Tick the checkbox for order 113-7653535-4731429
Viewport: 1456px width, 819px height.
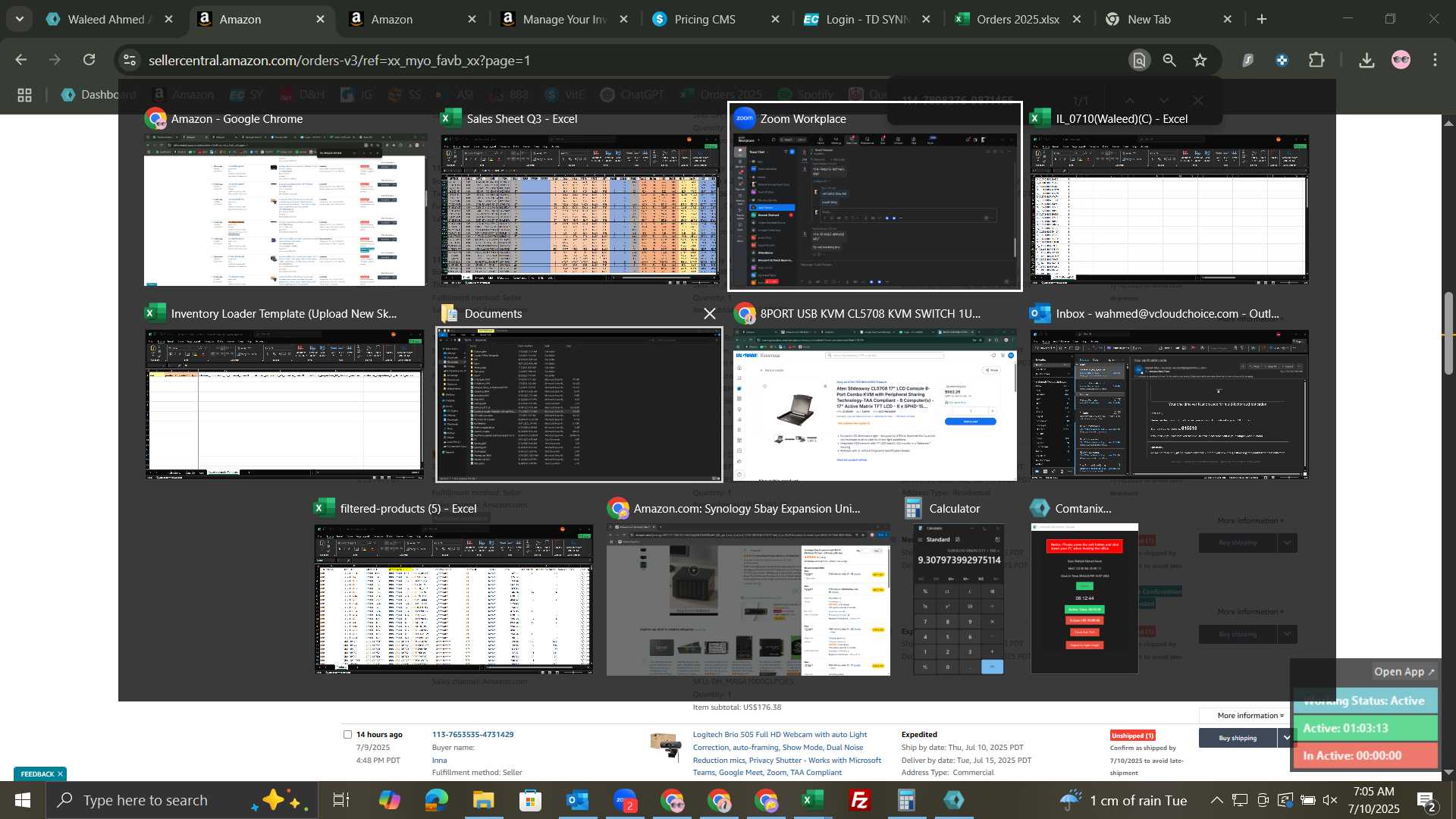[347, 734]
